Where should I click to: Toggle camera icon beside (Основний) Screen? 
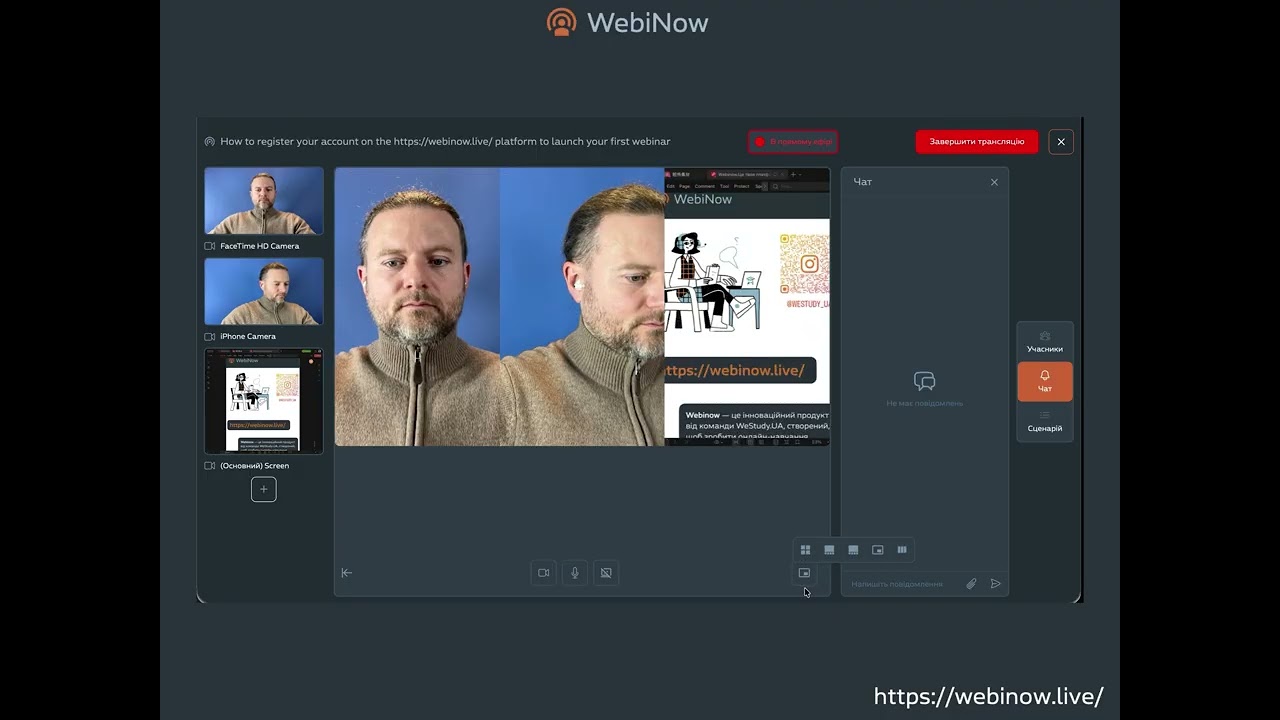(210, 466)
